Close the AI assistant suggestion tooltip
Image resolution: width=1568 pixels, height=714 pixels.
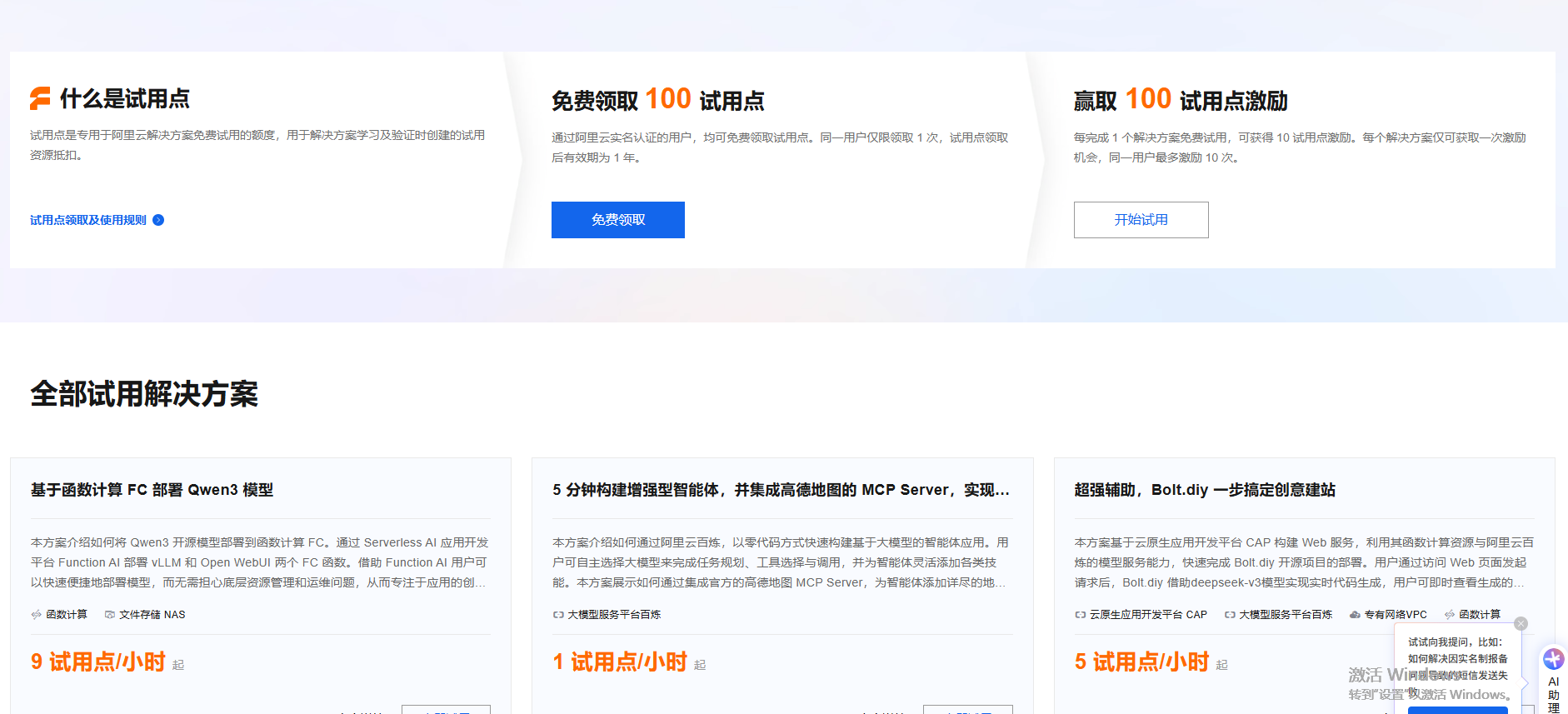[1521, 624]
